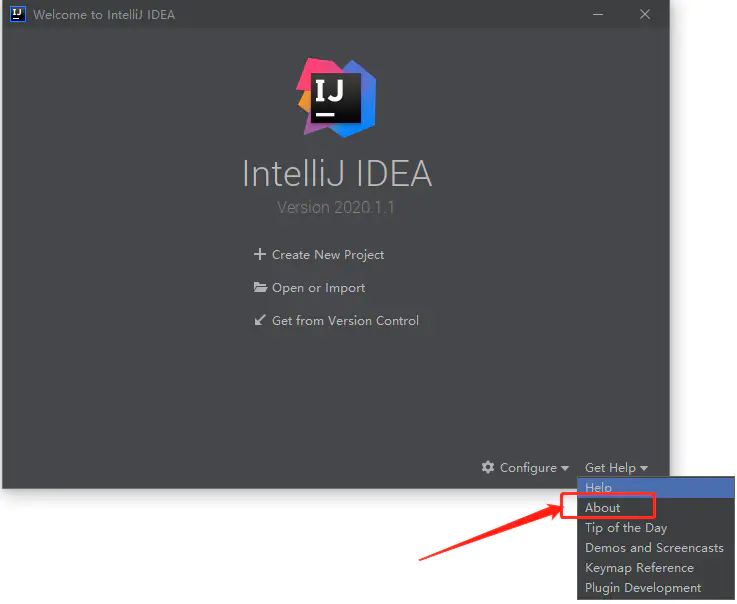Screen dimensions: 737x604
Task: Click the IntelliJ IDEA heading text
Action: (337, 173)
